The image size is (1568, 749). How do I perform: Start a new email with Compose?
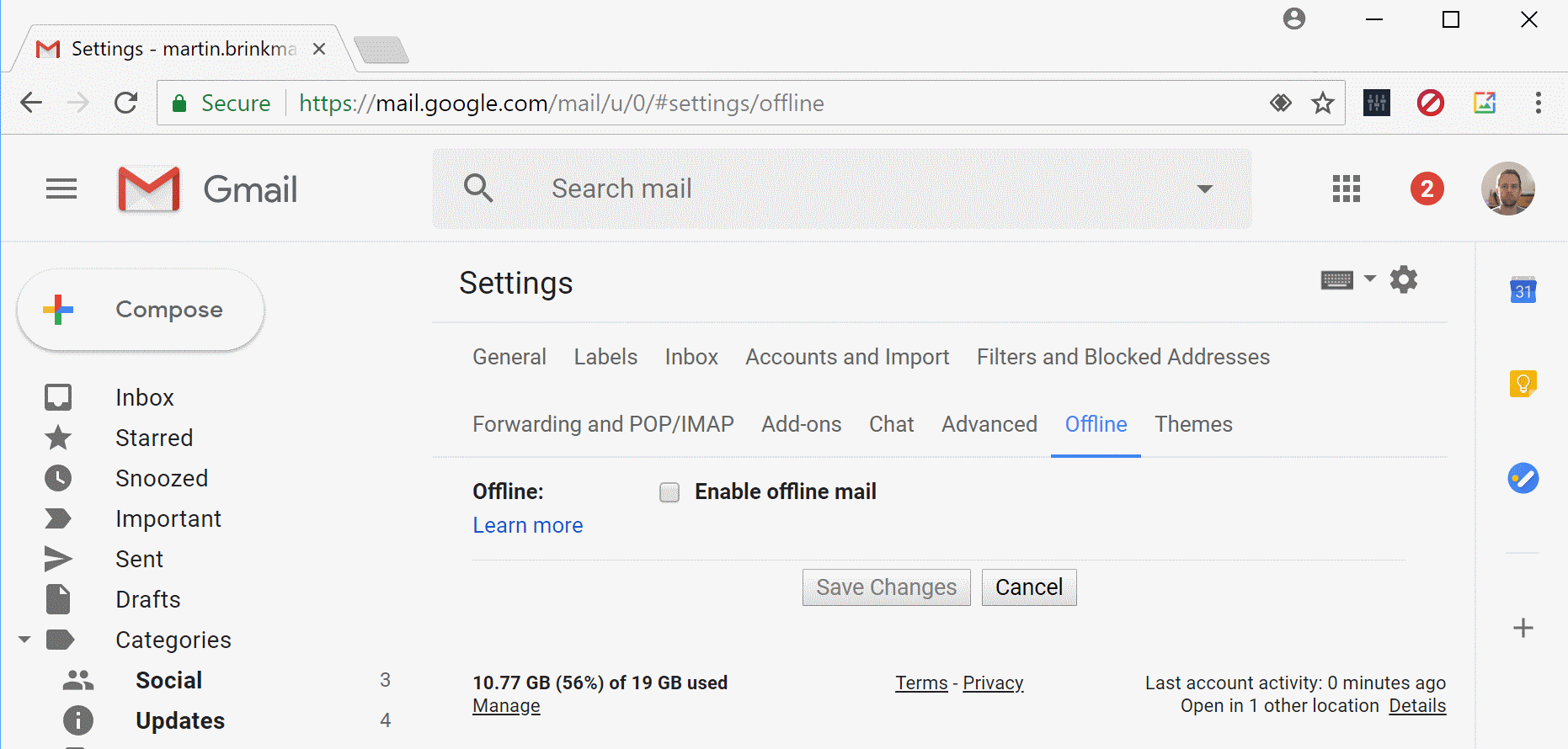pyautogui.click(x=141, y=310)
